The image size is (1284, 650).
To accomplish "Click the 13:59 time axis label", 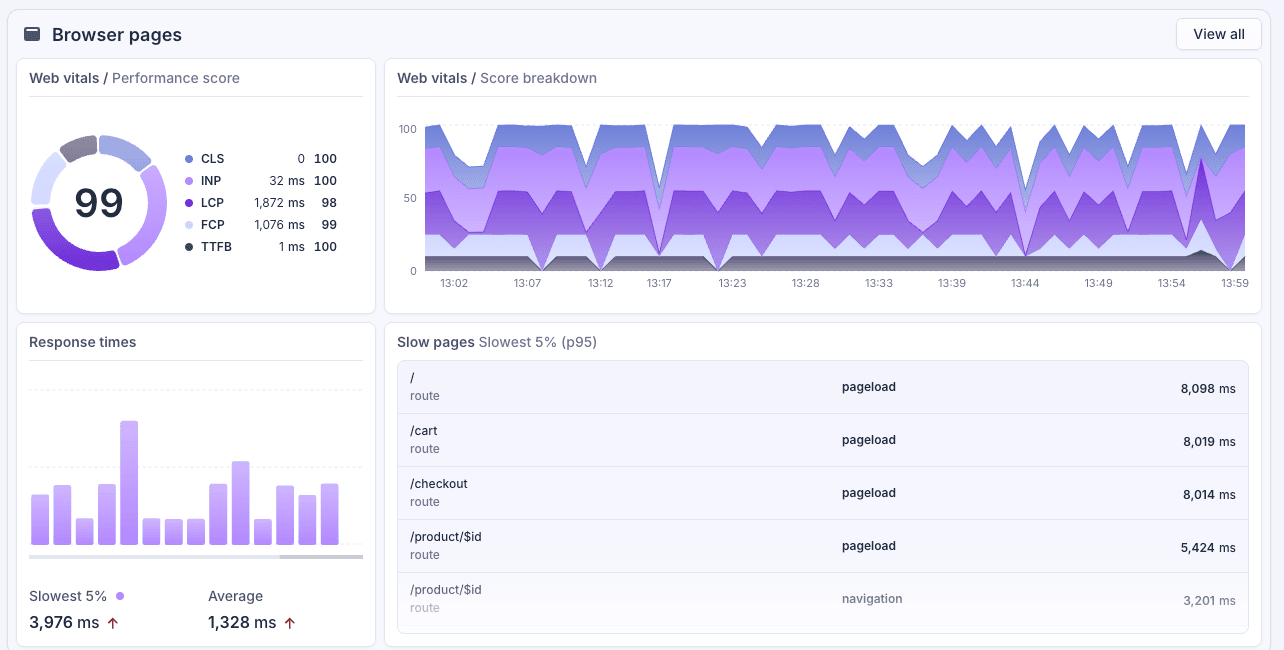I will [1235, 284].
